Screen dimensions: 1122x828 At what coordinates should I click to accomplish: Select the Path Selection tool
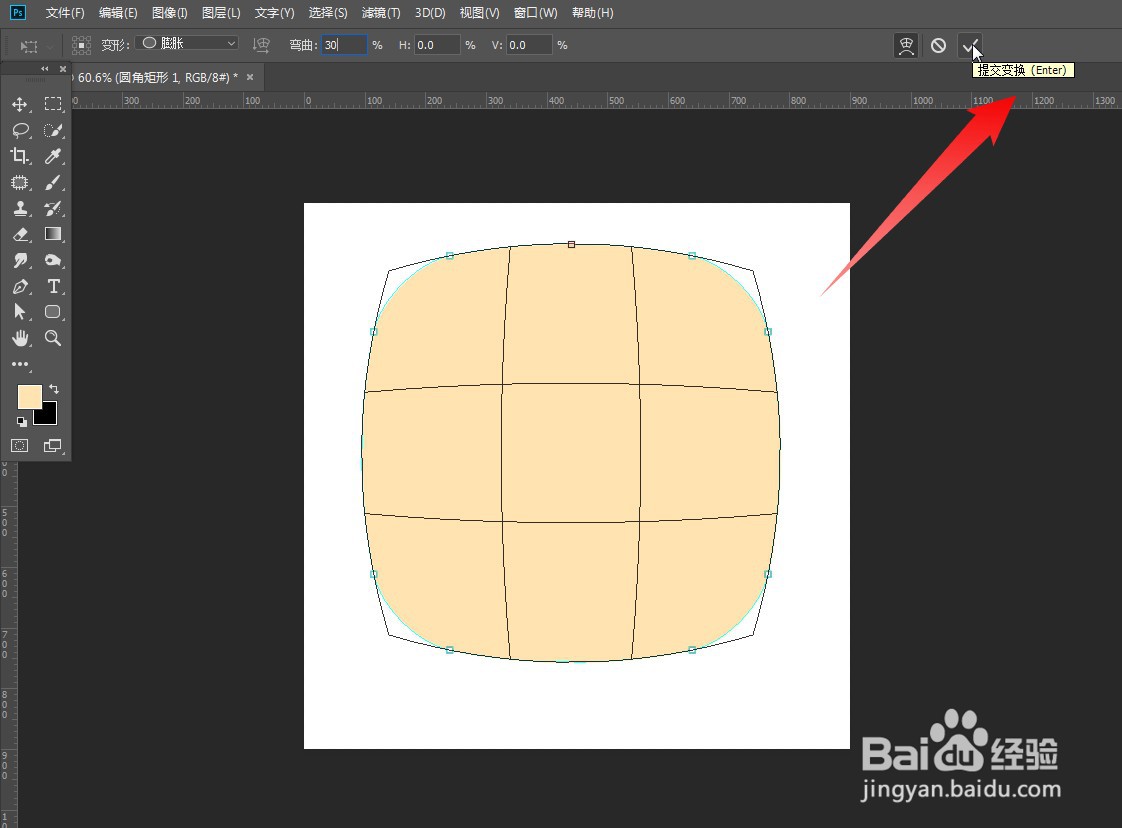(x=20, y=312)
